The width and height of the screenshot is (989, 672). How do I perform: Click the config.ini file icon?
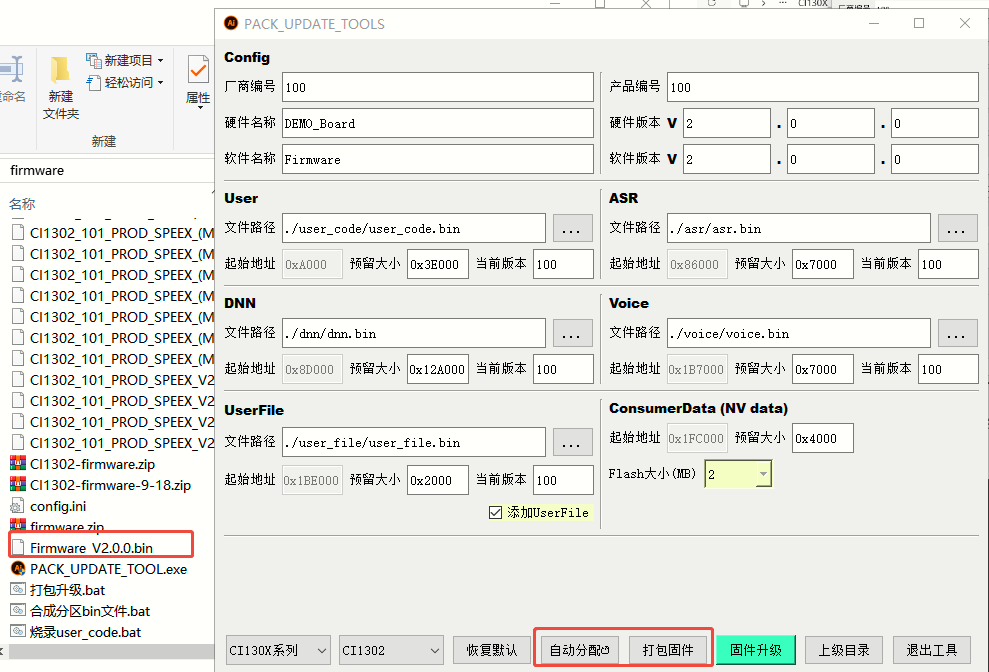(x=18, y=506)
